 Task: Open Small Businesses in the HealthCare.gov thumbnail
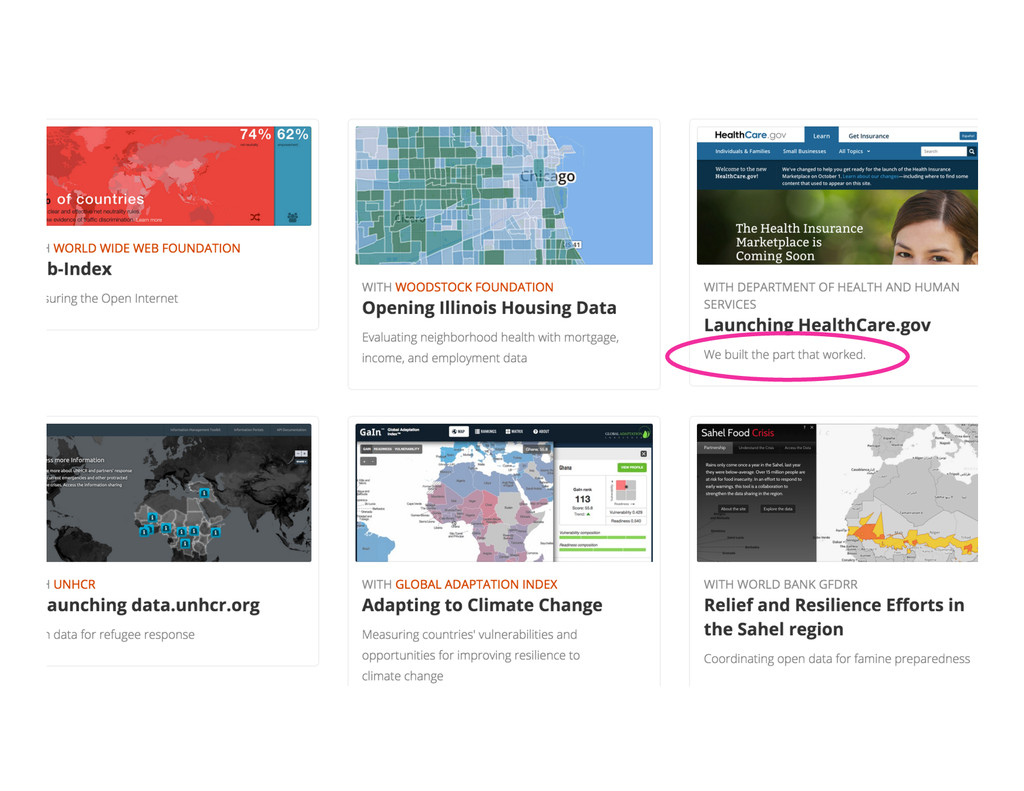pos(805,151)
